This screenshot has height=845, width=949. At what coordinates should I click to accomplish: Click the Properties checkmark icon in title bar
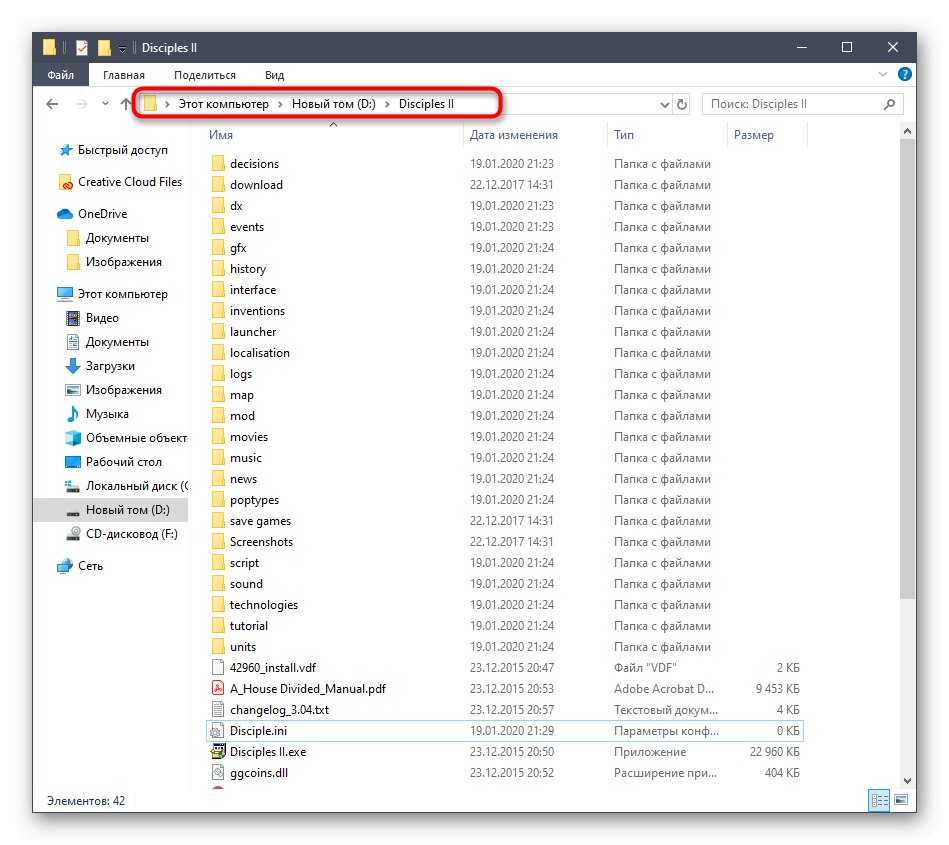pyautogui.click(x=82, y=48)
